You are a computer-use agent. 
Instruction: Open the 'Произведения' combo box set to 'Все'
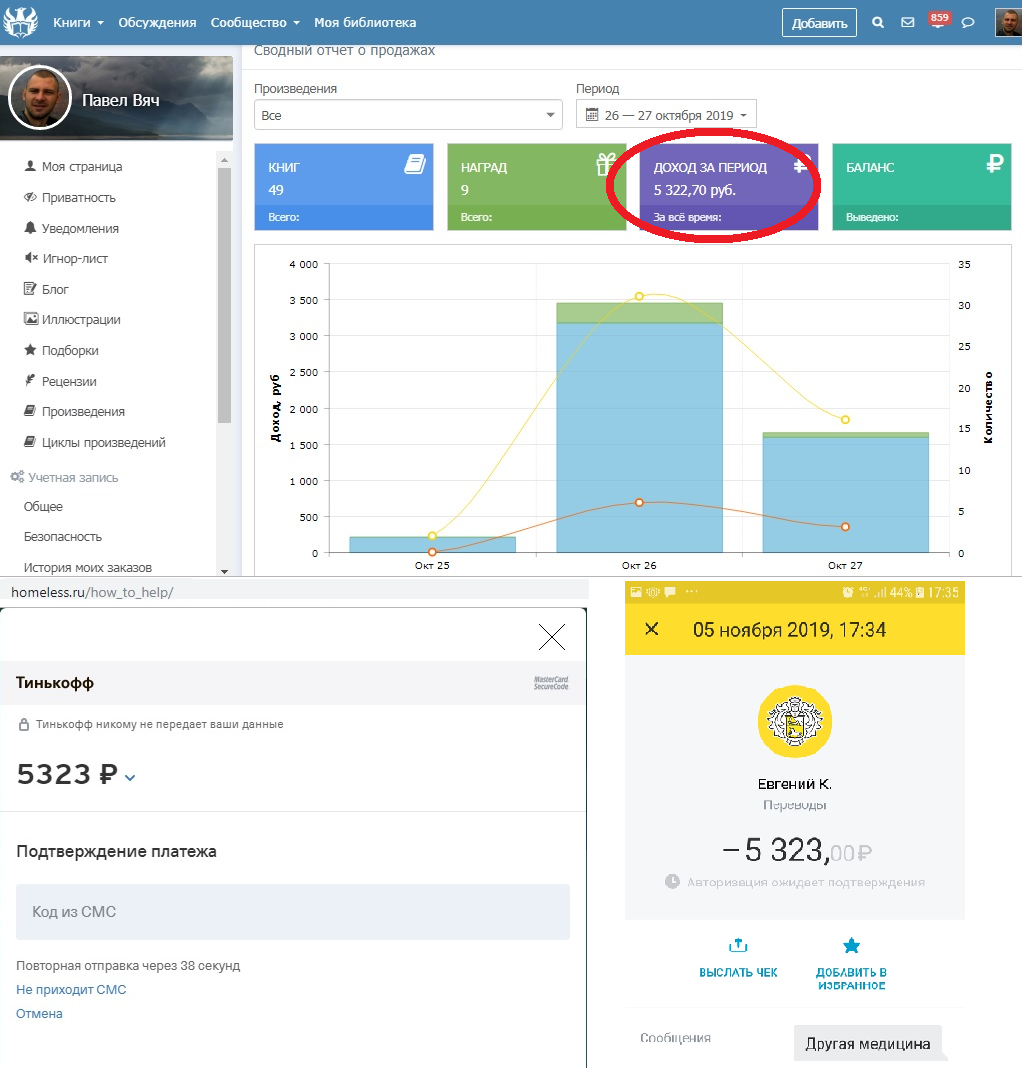click(x=408, y=115)
